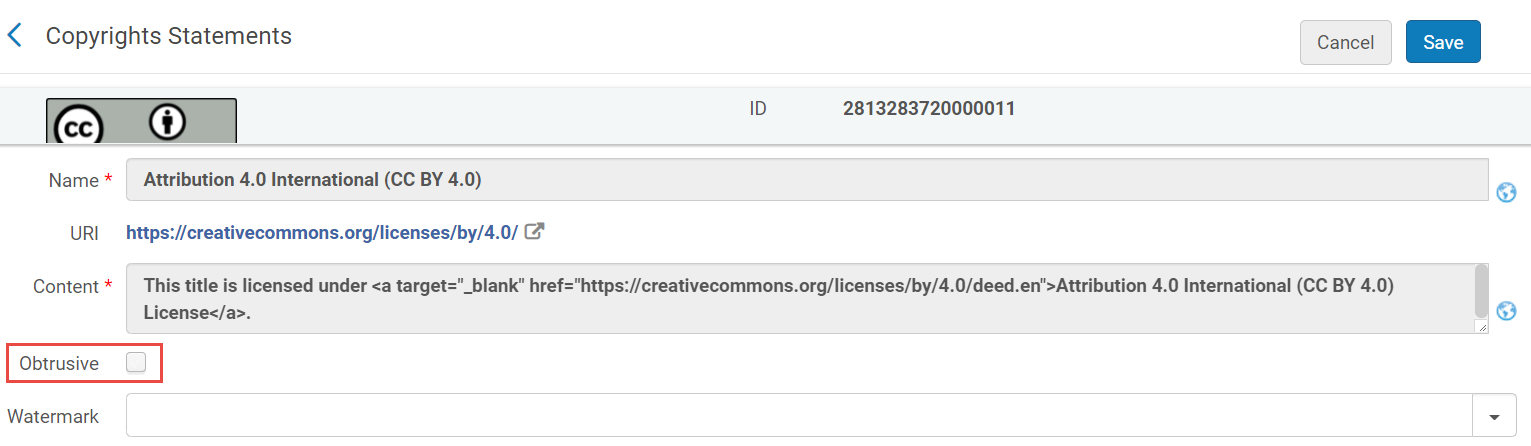Click the Copyrights Statements page title
1531x446 pixels.
coord(169,36)
